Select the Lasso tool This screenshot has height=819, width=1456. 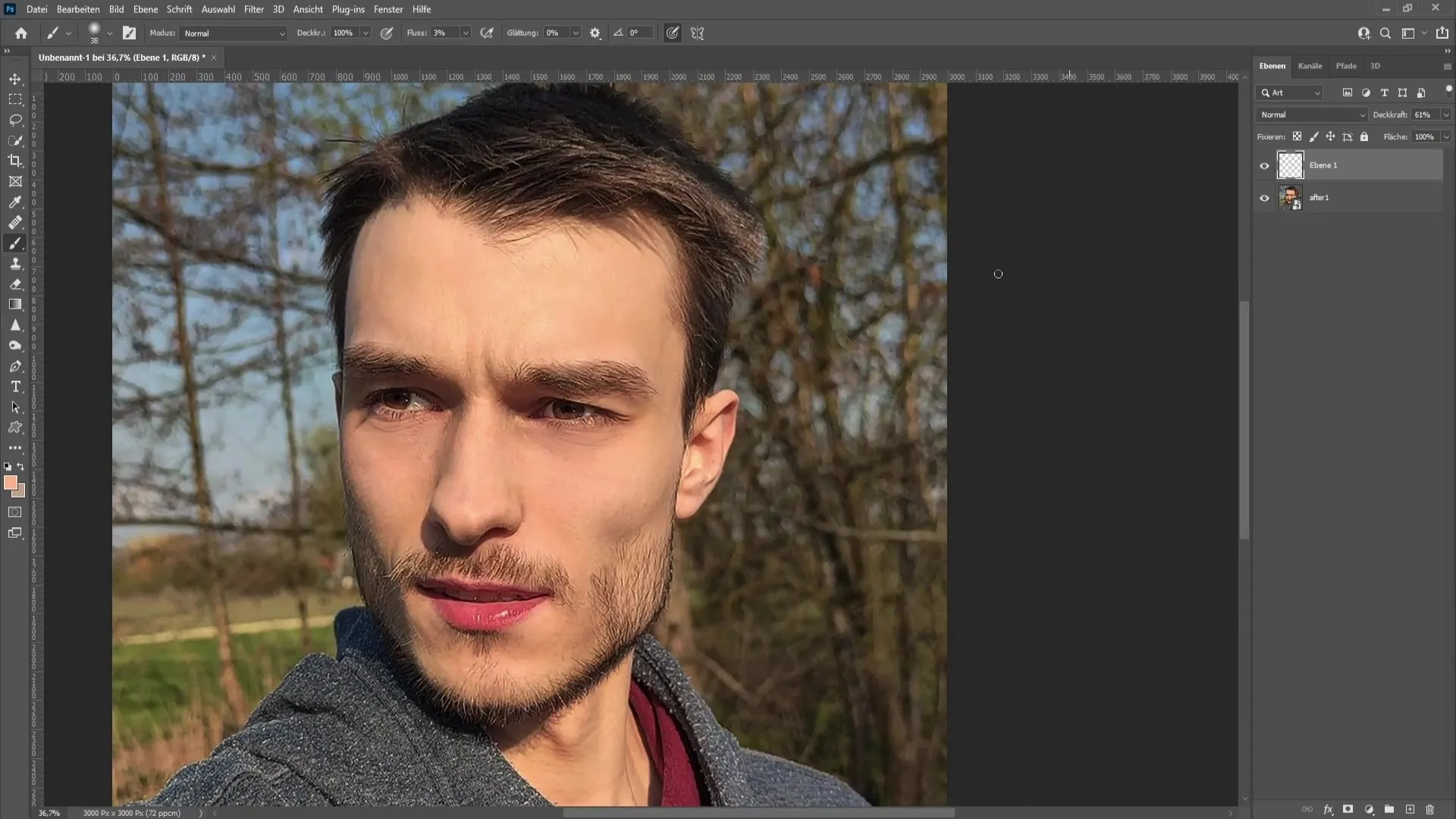(x=15, y=120)
